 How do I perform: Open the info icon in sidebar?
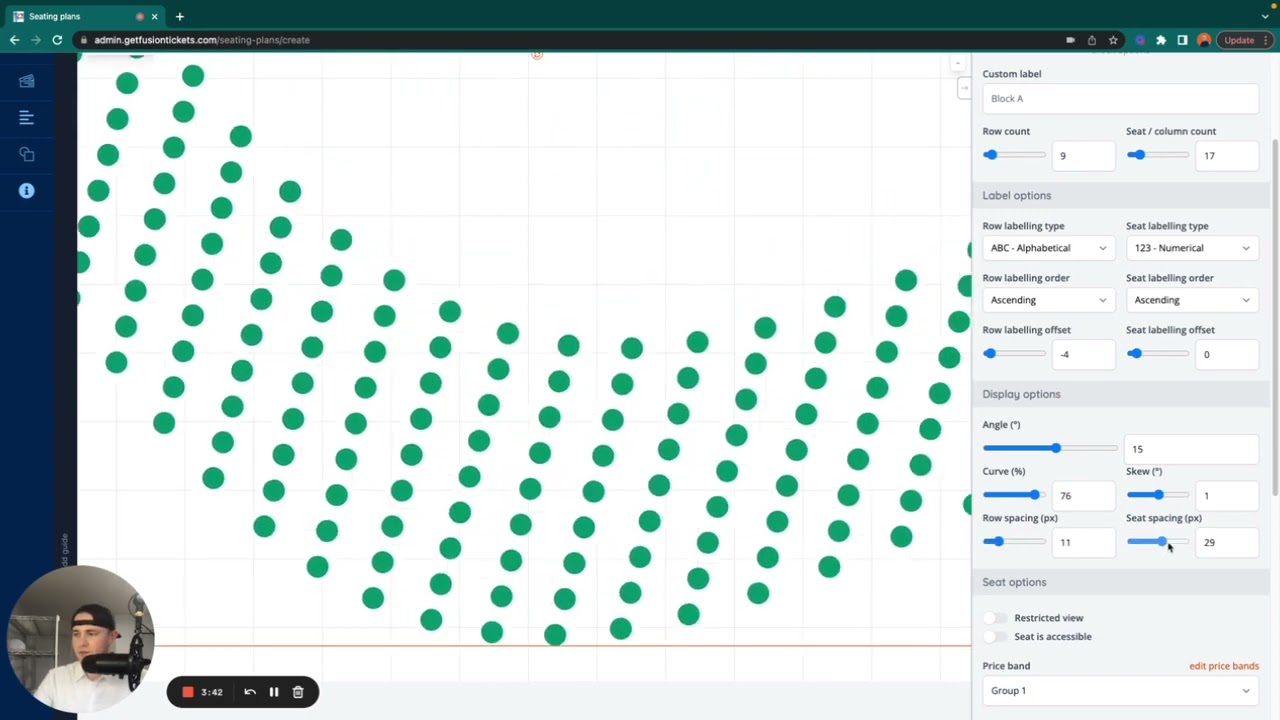point(27,191)
